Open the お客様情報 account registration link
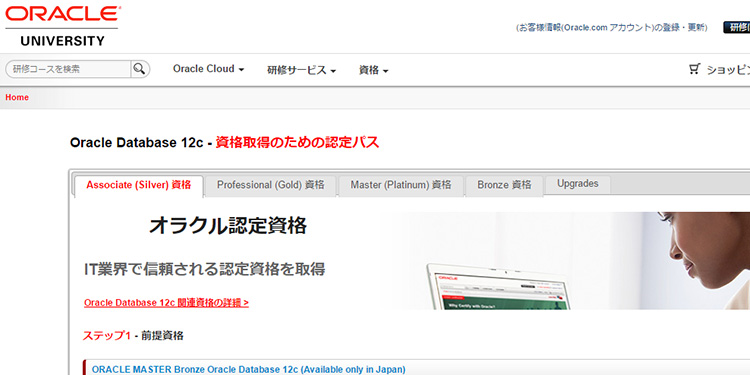 point(611,28)
